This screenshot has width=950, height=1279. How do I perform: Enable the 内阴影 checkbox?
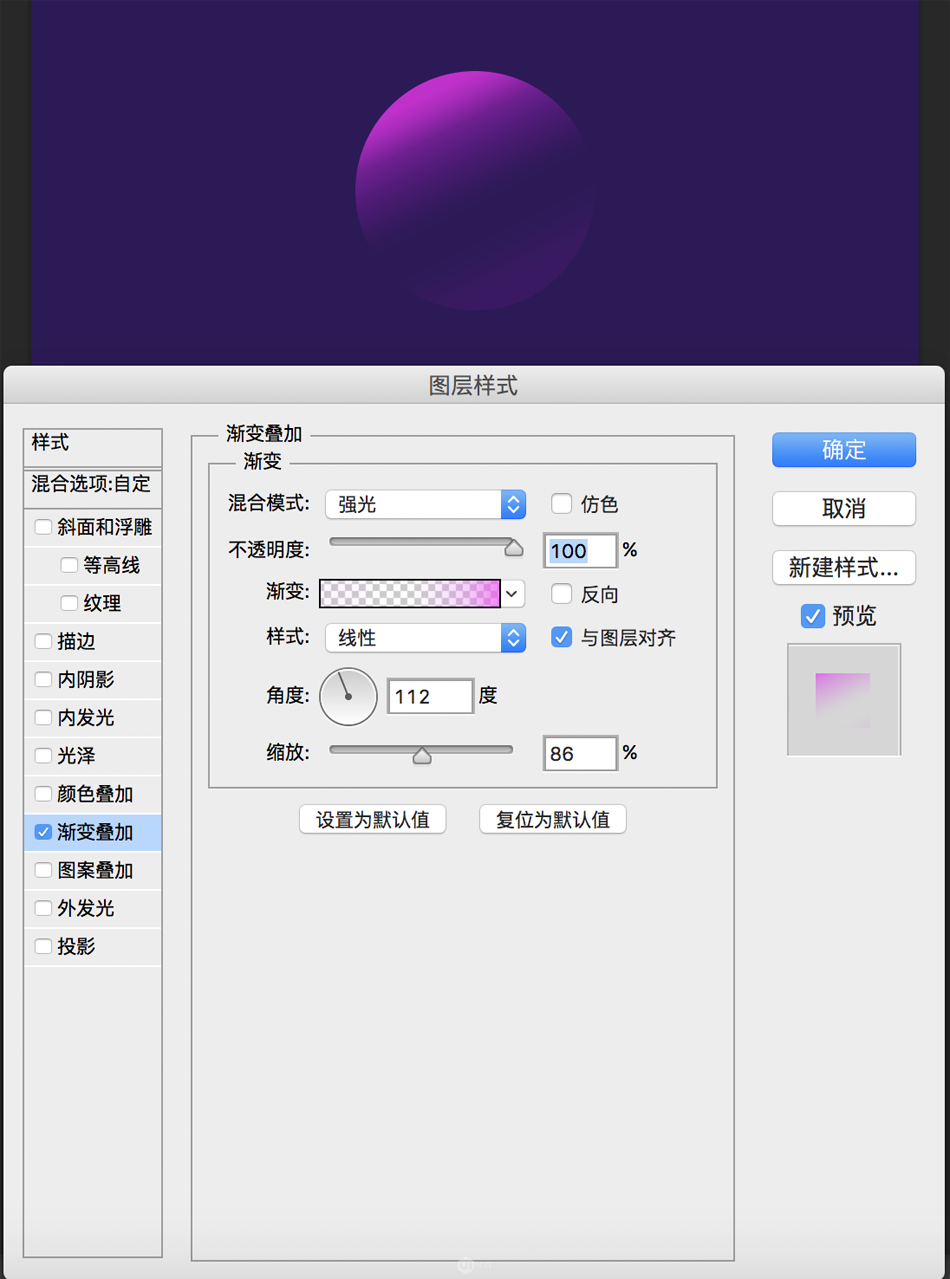pyautogui.click(x=43, y=679)
